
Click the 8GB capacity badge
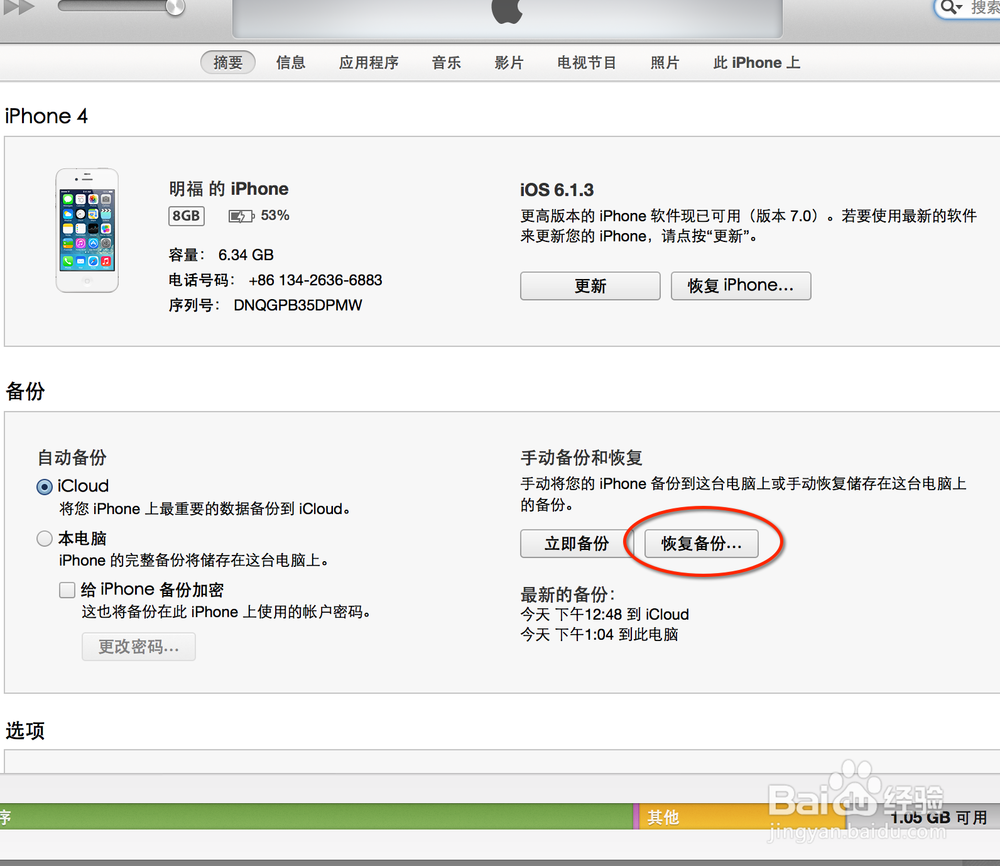[186, 216]
